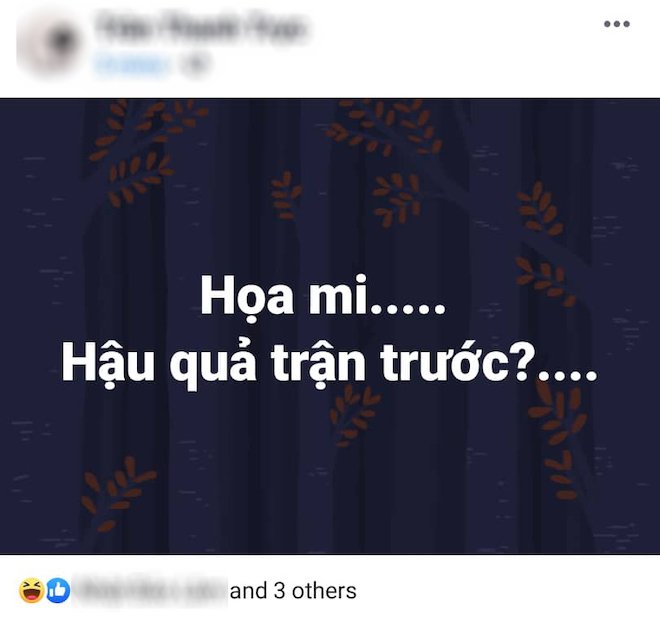
Task: Click the word "trước?" in the post
Action: (458, 363)
